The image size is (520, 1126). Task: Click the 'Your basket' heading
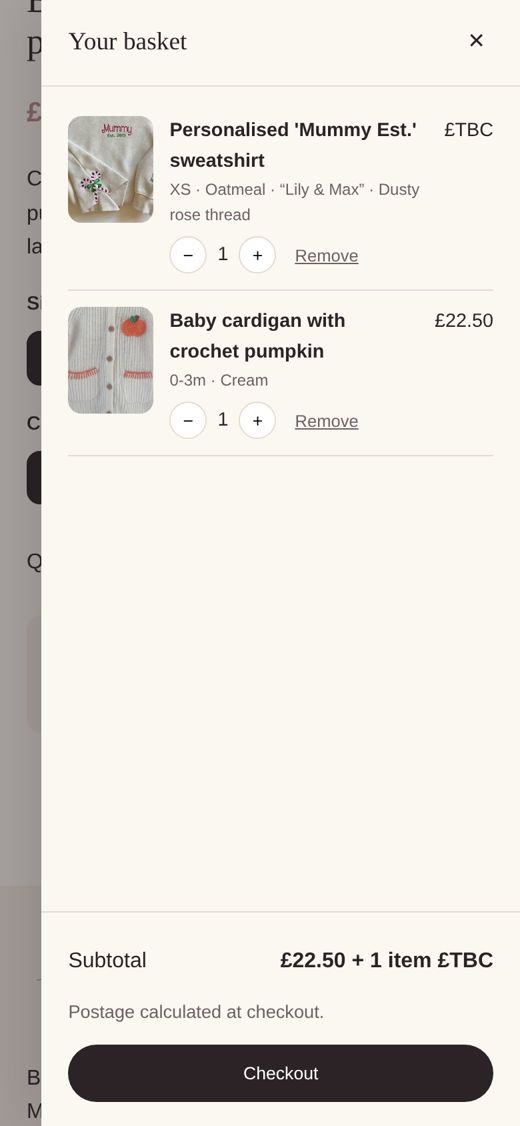click(x=128, y=42)
